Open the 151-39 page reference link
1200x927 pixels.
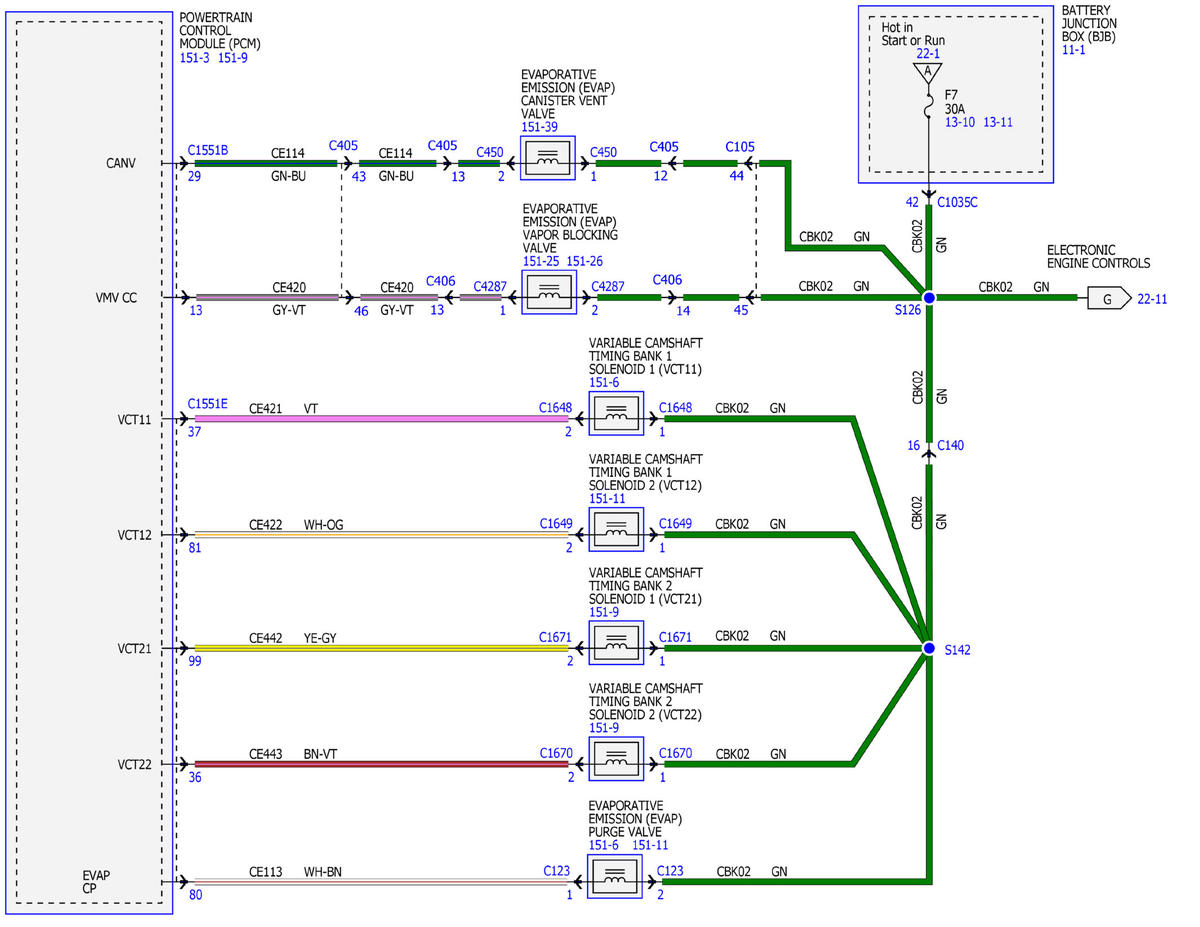[540, 127]
